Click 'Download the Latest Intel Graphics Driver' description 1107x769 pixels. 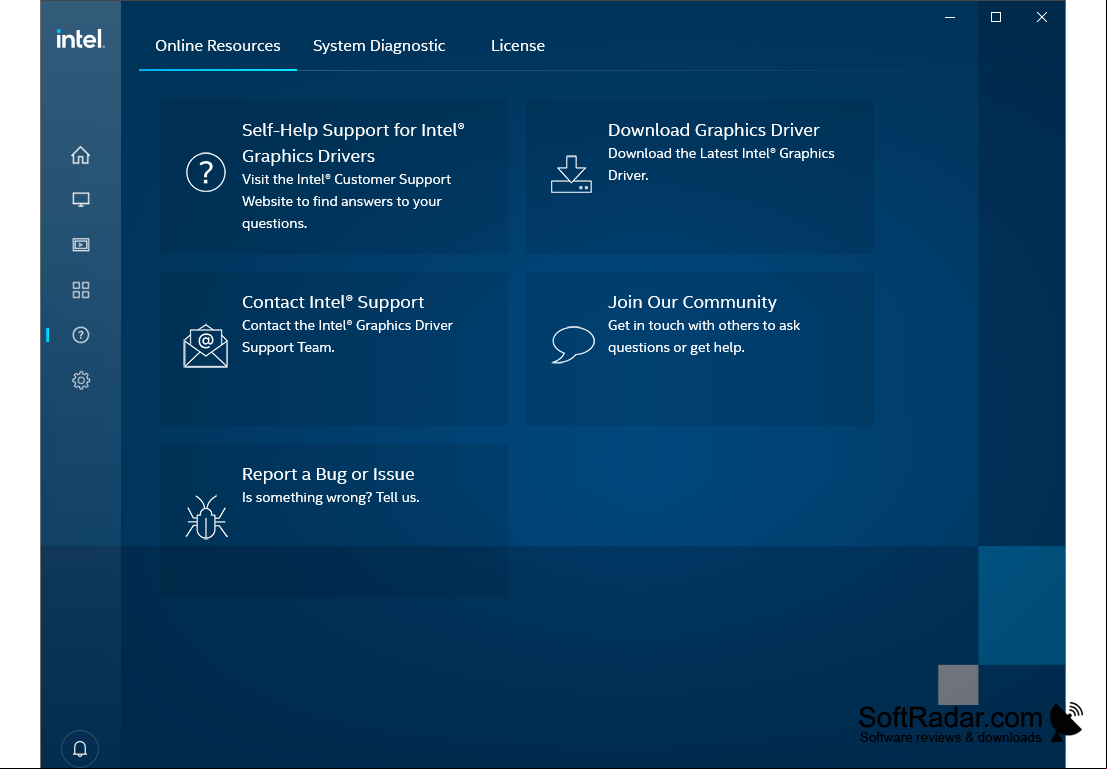pyautogui.click(x=721, y=164)
